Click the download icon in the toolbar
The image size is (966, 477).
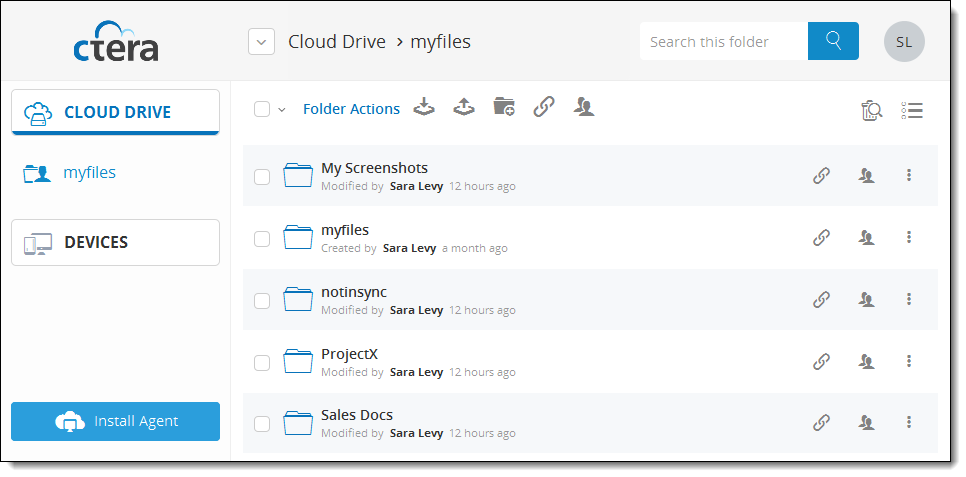[423, 107]
